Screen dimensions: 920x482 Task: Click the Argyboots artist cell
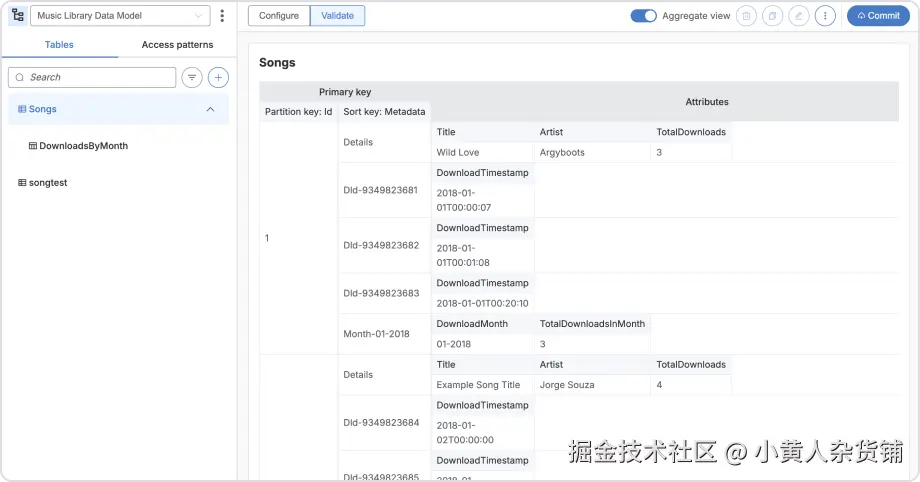pyautogui.click(x=593, y=153)
